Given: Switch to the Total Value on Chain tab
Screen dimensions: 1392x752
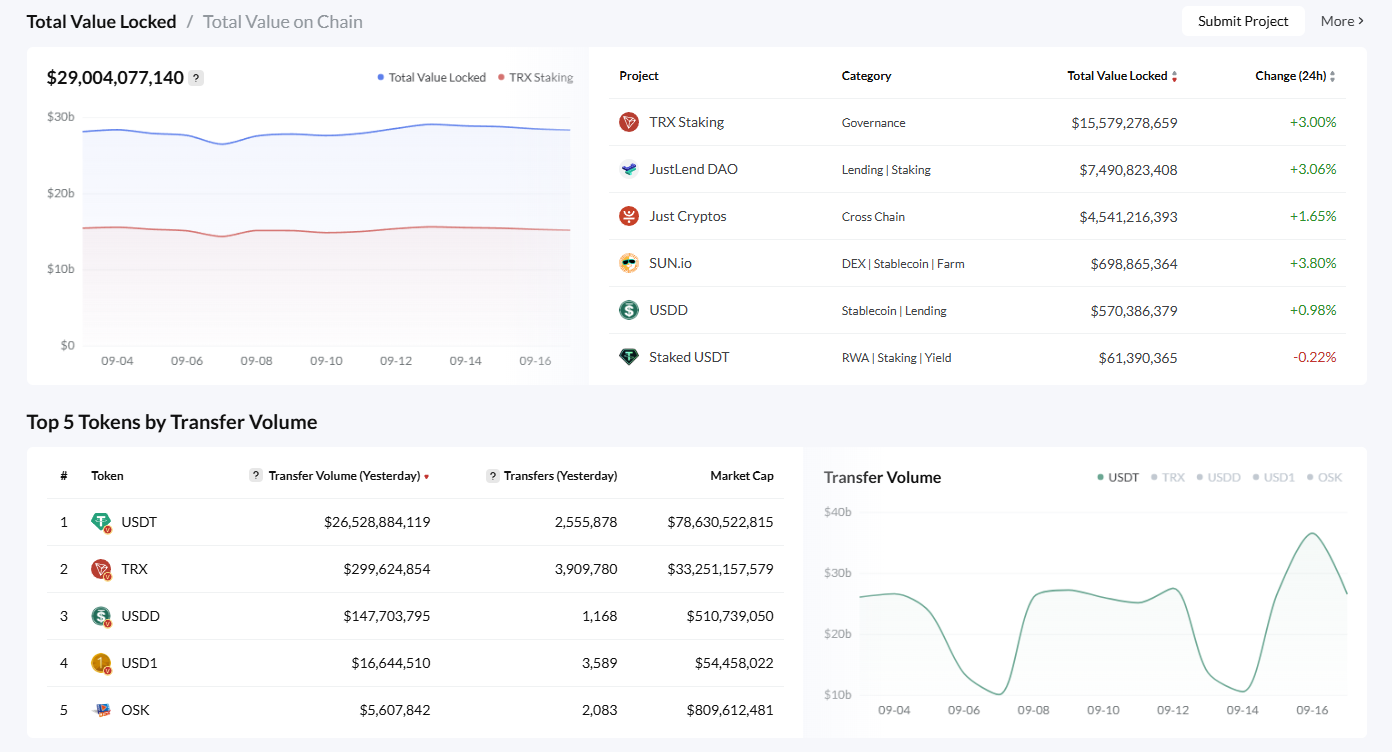Looking at the screenshot, I should (282, 21).
